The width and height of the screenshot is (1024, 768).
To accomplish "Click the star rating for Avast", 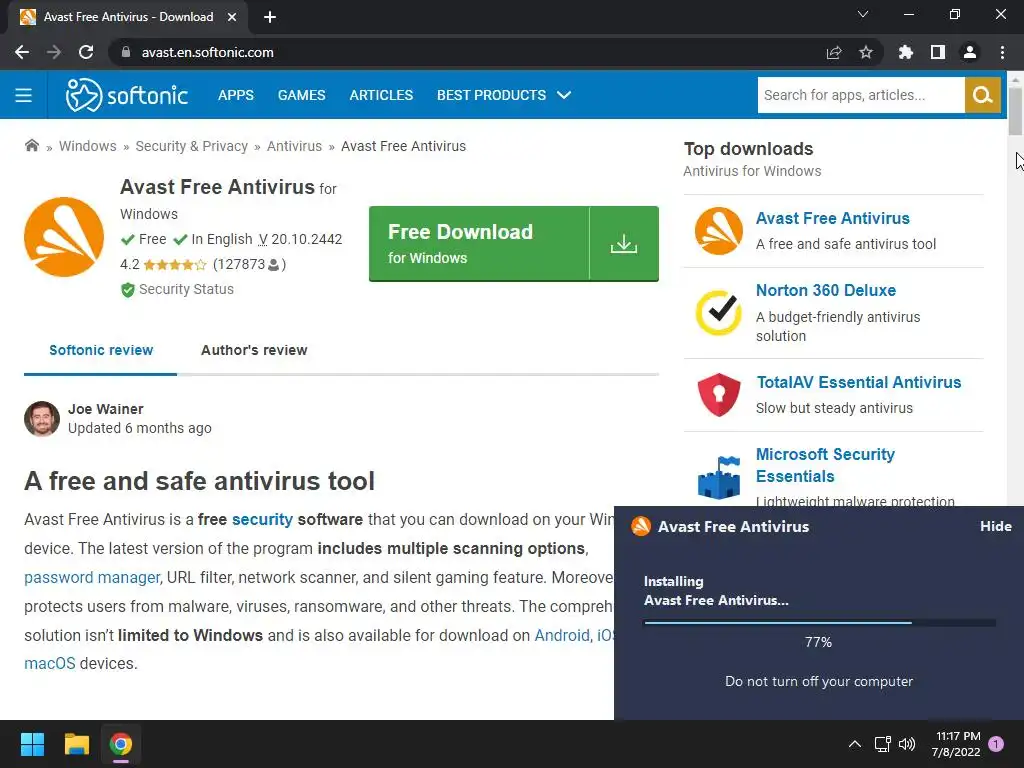I will point(174,264).
